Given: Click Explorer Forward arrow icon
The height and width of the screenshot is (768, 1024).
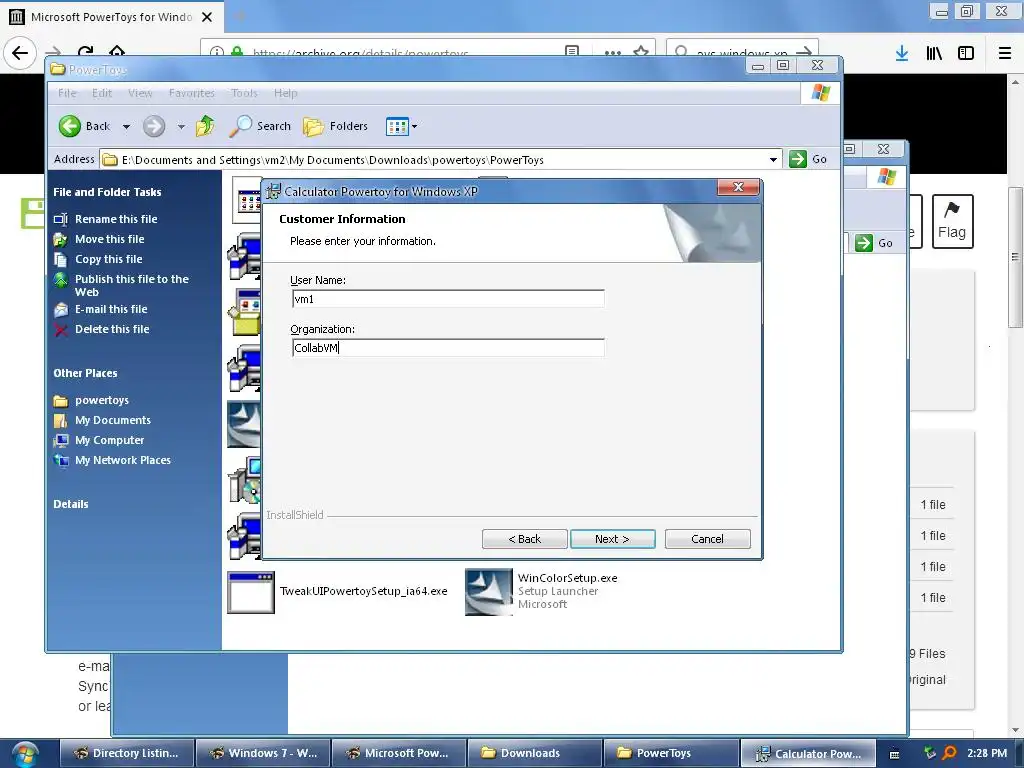Looking at the screenshot, I should click(154, 126).
